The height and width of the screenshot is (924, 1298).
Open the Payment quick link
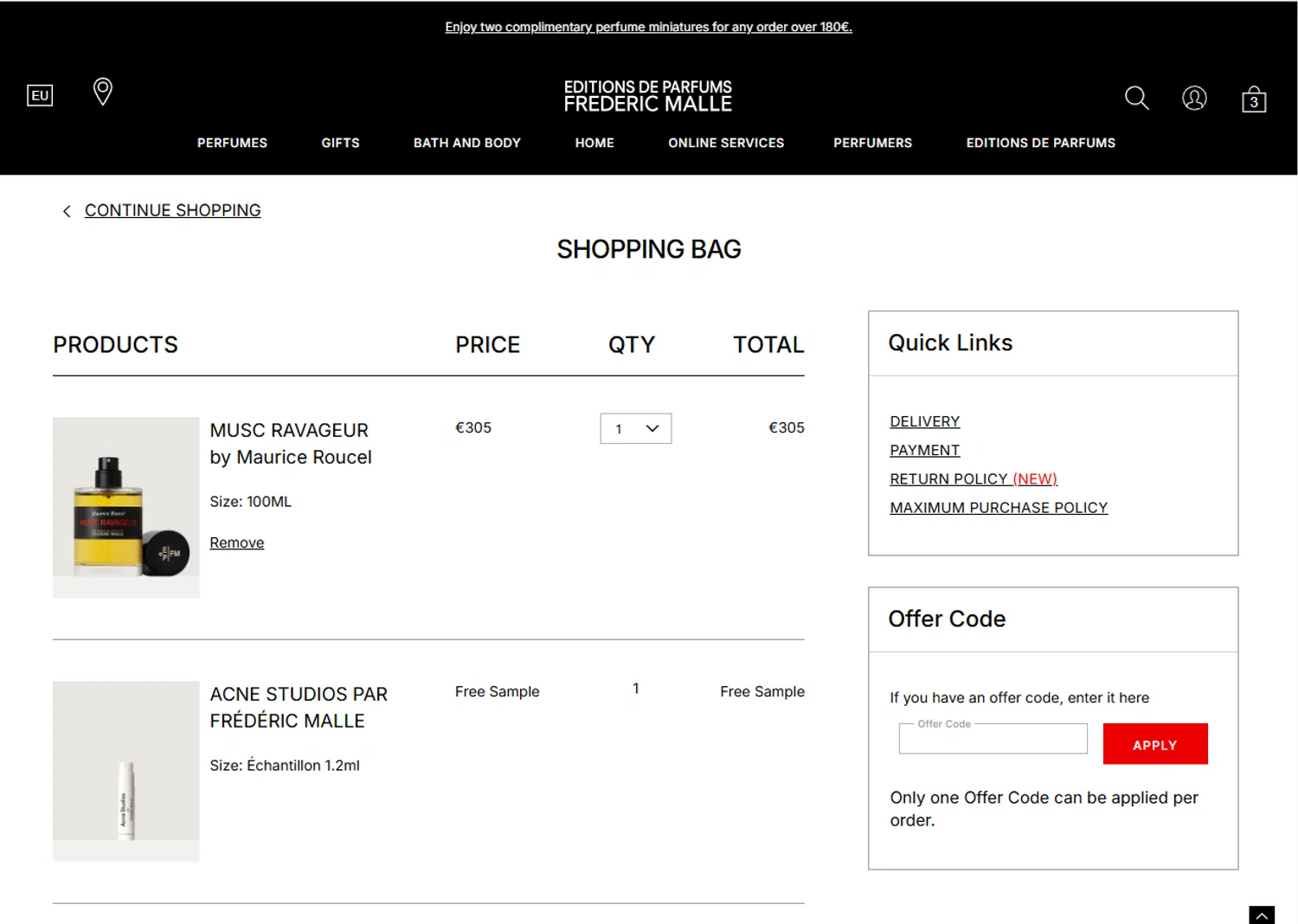(x=924, y=450)
